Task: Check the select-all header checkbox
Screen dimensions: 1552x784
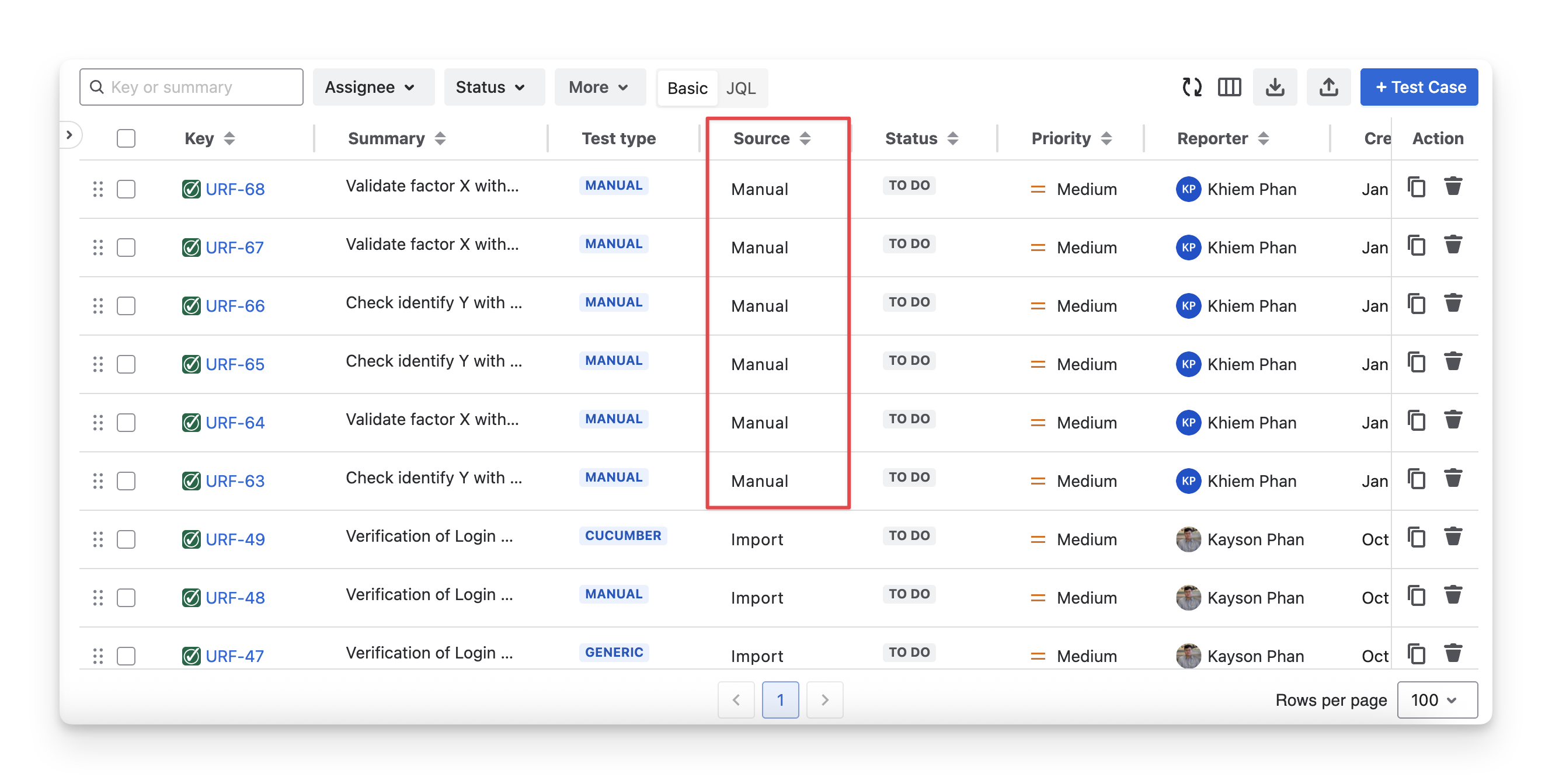Action: 126,138
